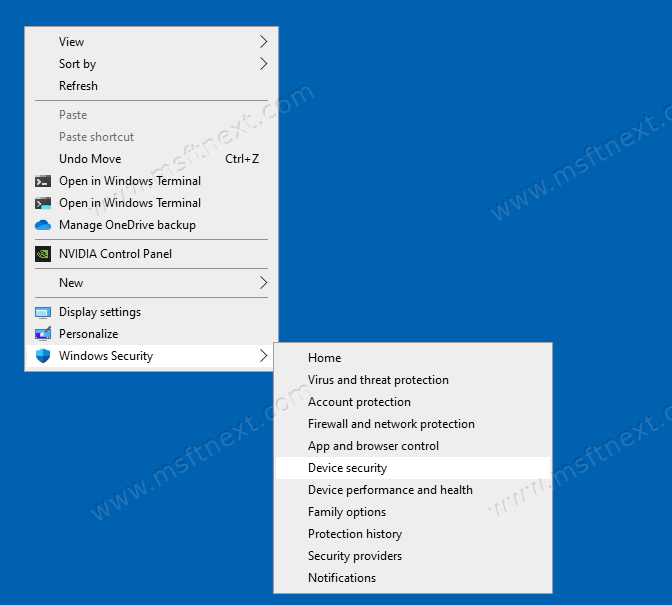Screen dimensions: 672x605
Task: Click the first Windows Terminal icon
Action: pos(43,181)
